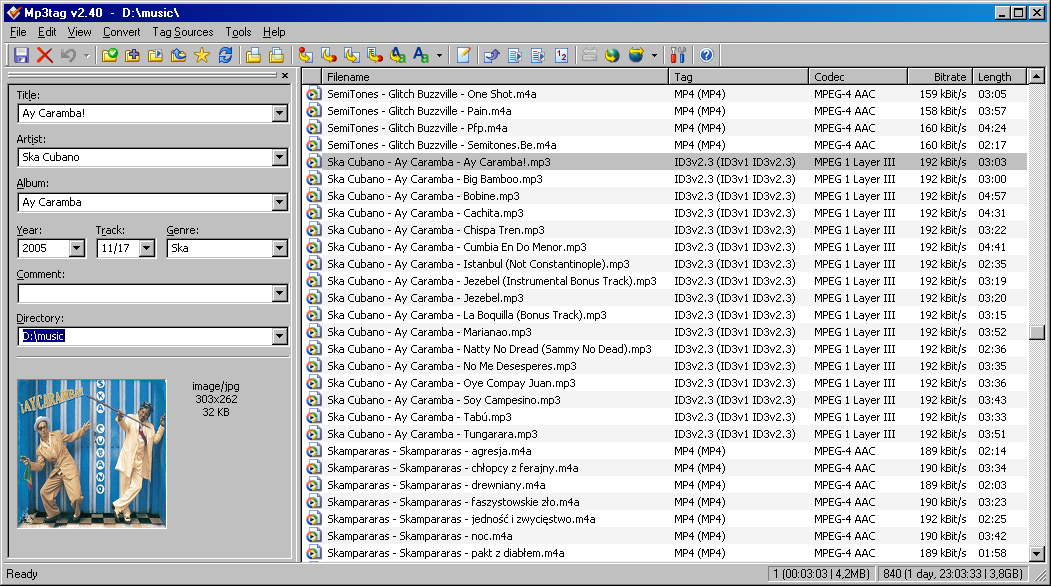
Task: Click the file list scroll up arrow
Action: 1037,76
